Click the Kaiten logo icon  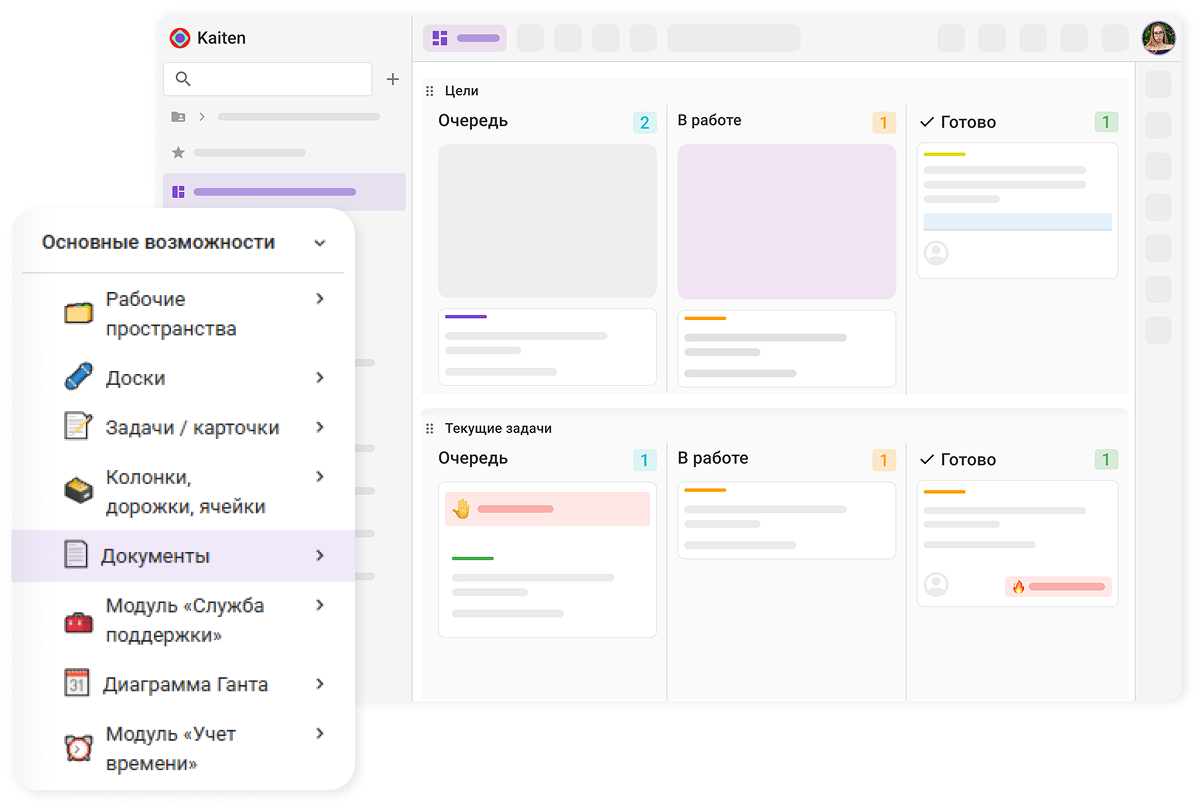click(180, 38)
